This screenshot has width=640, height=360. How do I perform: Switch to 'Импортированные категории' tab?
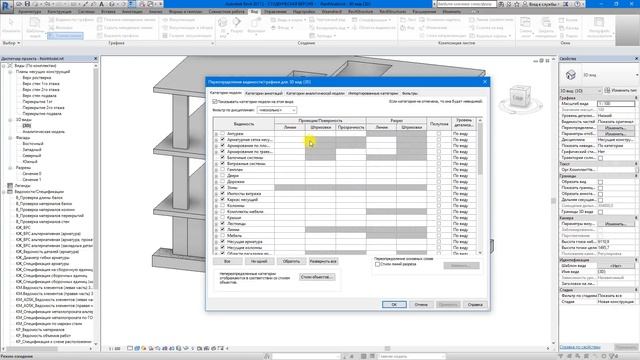373,93
